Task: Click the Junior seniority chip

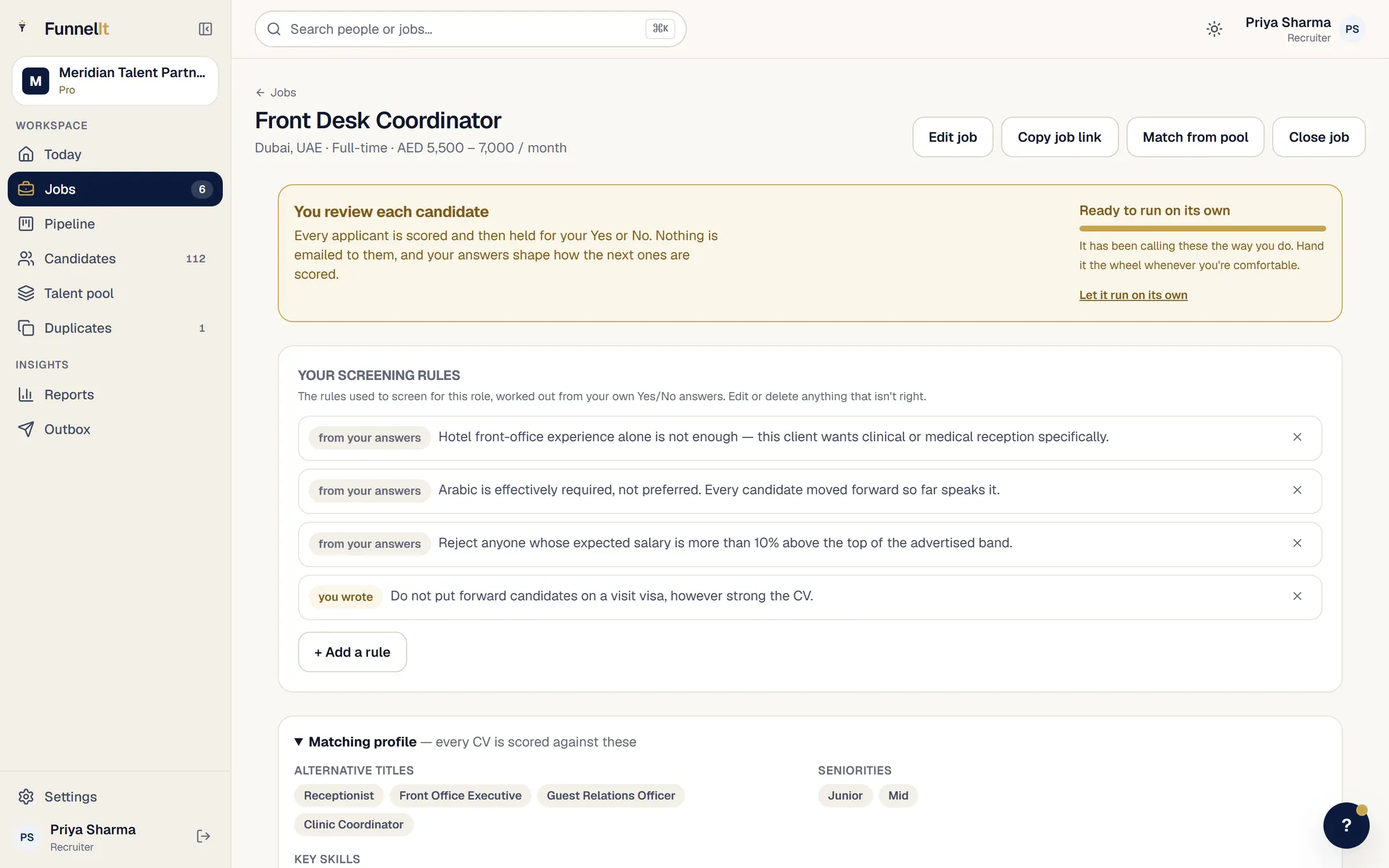Action: [x=845, y=795]
